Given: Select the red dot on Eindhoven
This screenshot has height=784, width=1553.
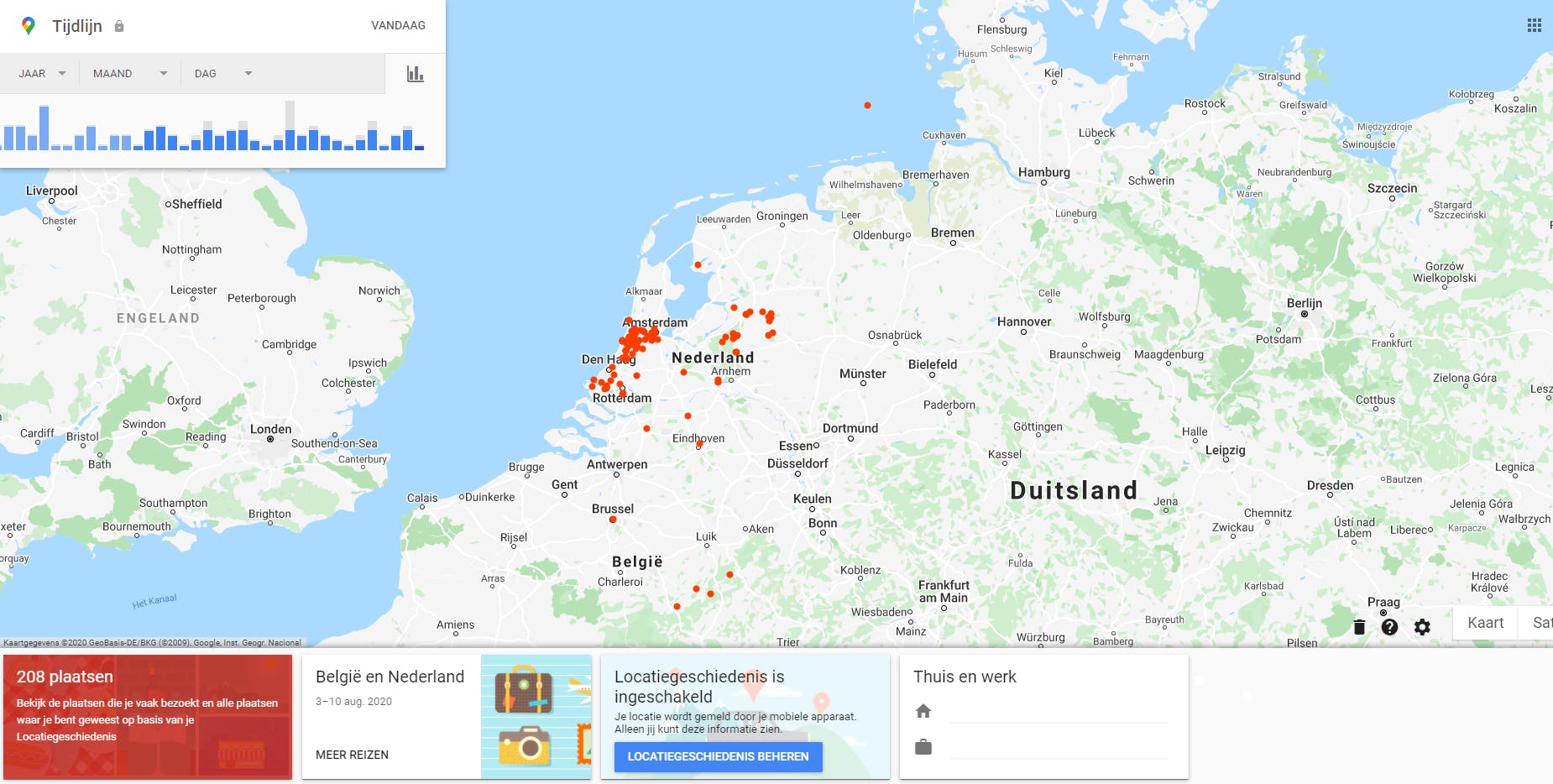Looking at the screenshot, I should click(x=699, y=443).
